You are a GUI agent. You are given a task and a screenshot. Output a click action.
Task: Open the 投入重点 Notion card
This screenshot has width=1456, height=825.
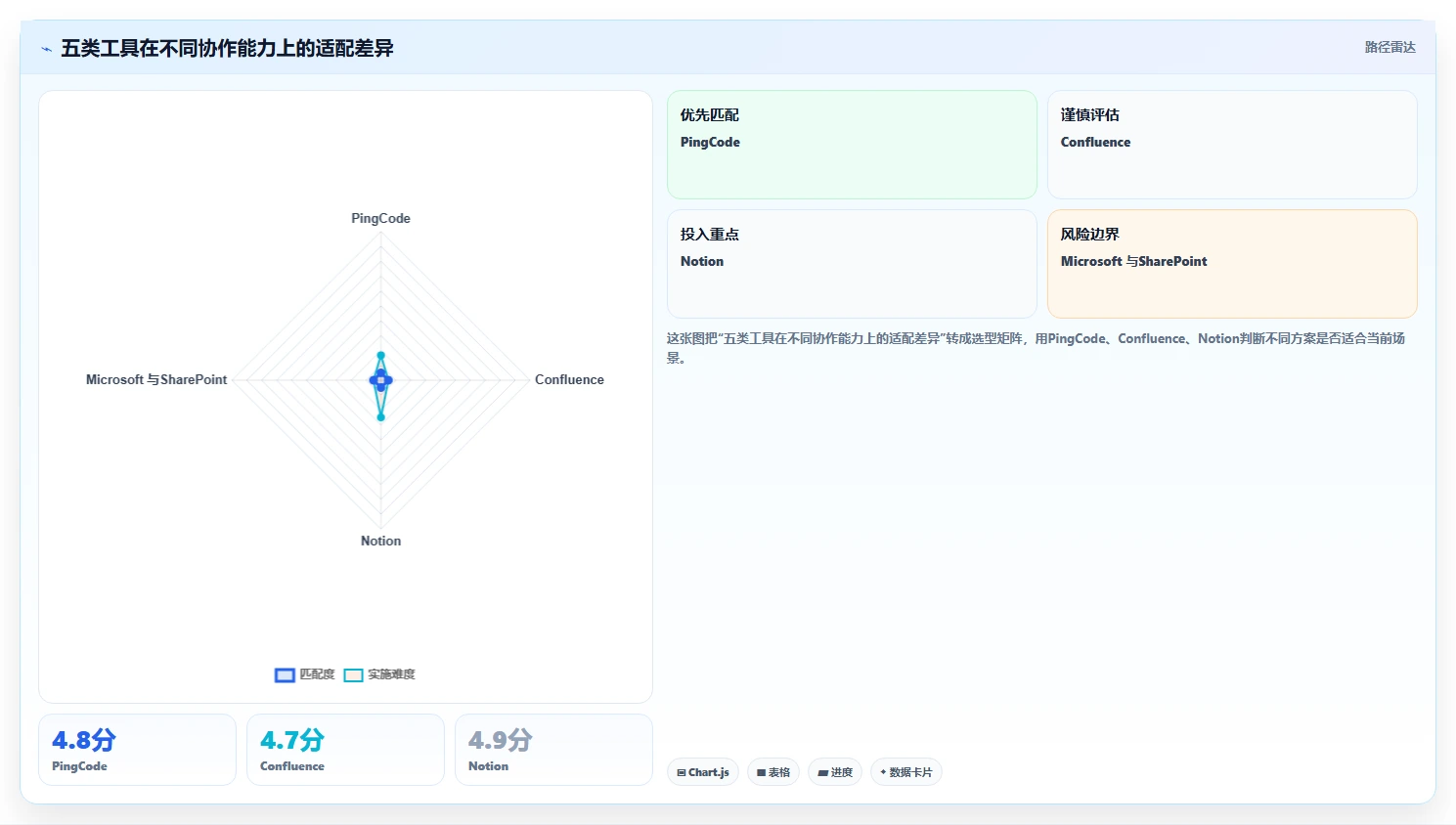click(x=852, y=264)
